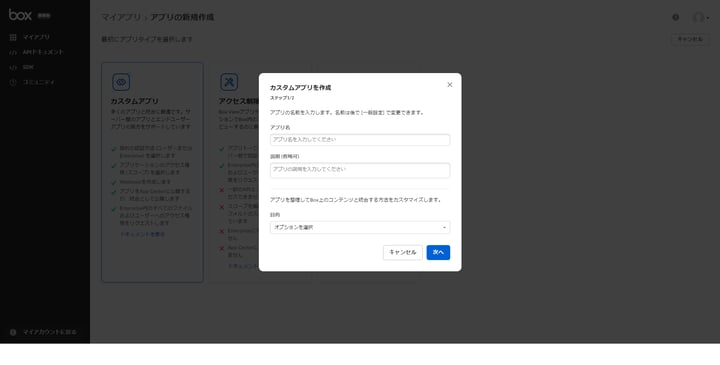Close the カスタムアプリを作成 dialog with X
720x365 pixels.
[x=450, y=85]
